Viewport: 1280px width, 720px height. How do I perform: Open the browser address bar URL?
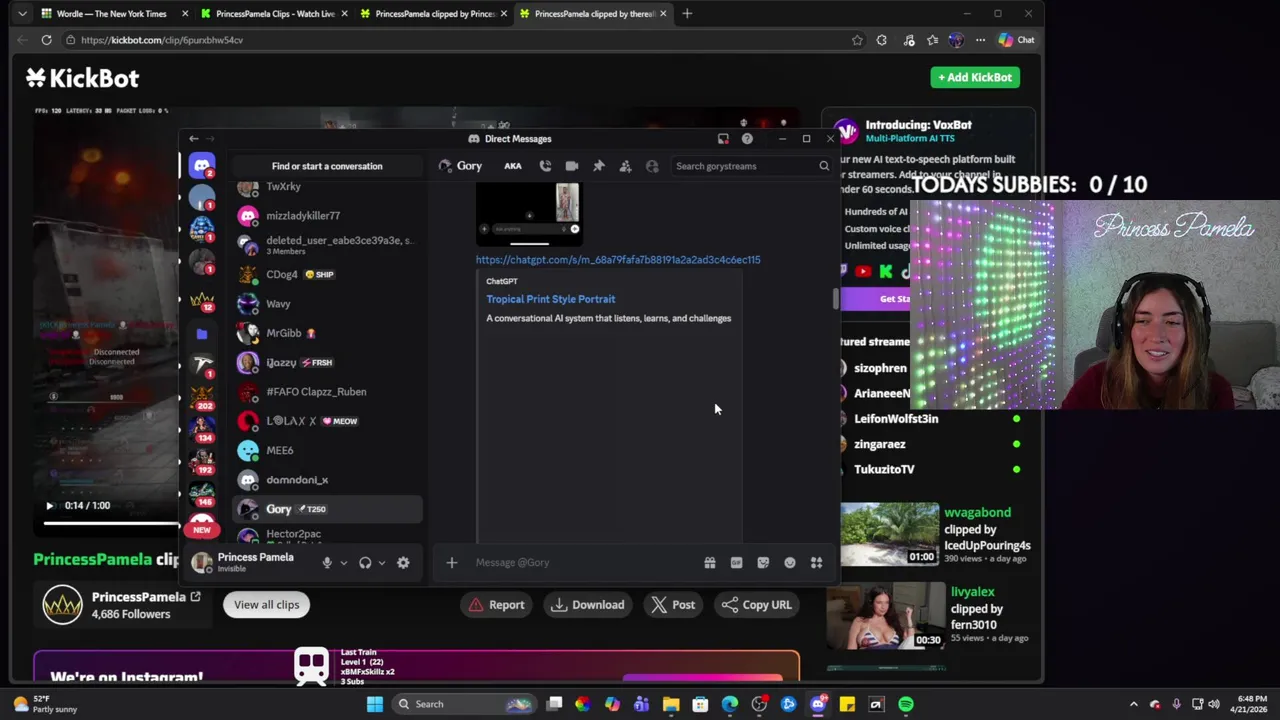pos(162,40)
